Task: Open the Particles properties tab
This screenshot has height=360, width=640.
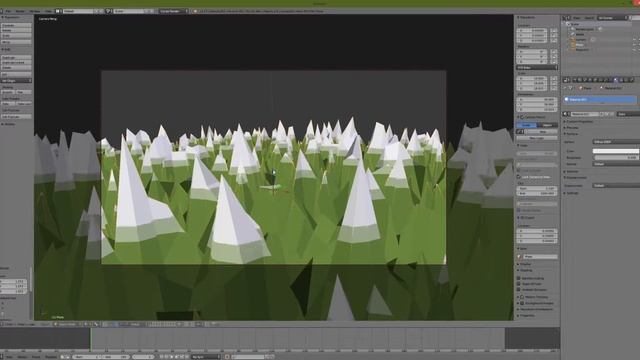Action: (x=627, y=80)
